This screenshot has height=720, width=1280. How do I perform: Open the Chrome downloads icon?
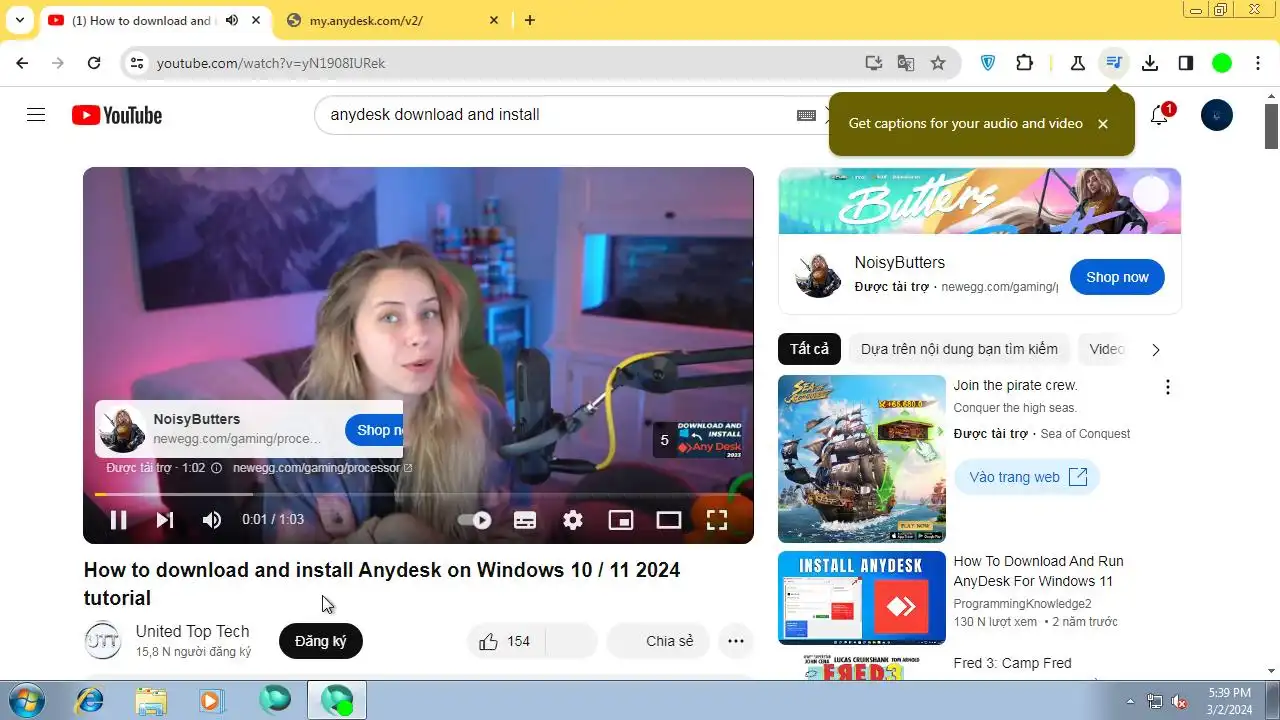point(1150,63)
